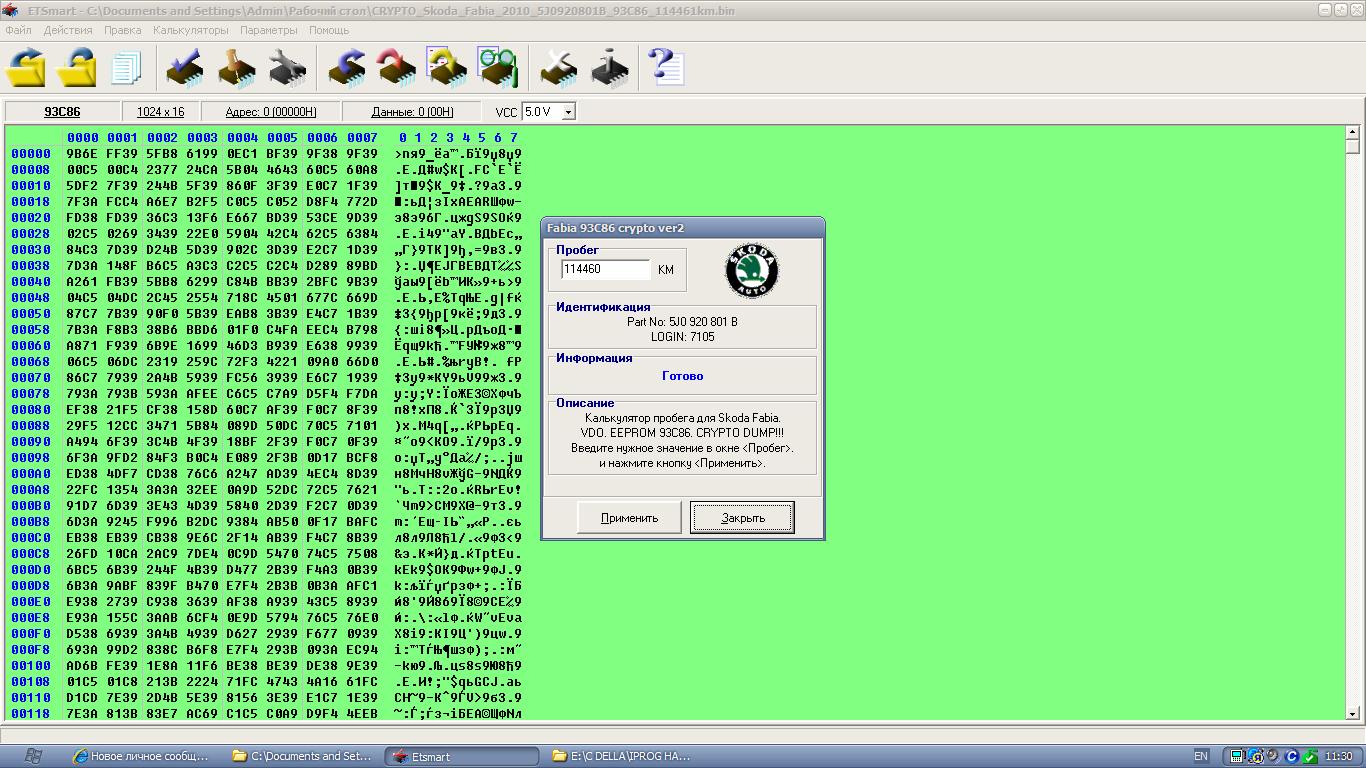
Task: Switch to E:\C DELLA\IPROG taskbar folder
Action: (x=622, y=756)
